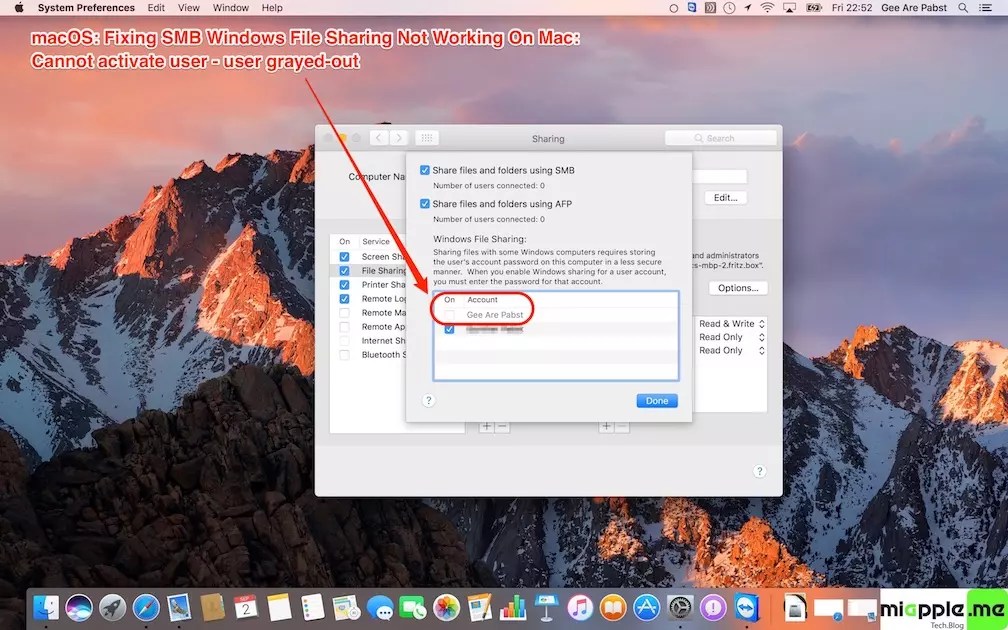Enable the checkbox next to Gee Are Pabst
This screenshot has width=1008, height=630.
(x=450, y=315)
